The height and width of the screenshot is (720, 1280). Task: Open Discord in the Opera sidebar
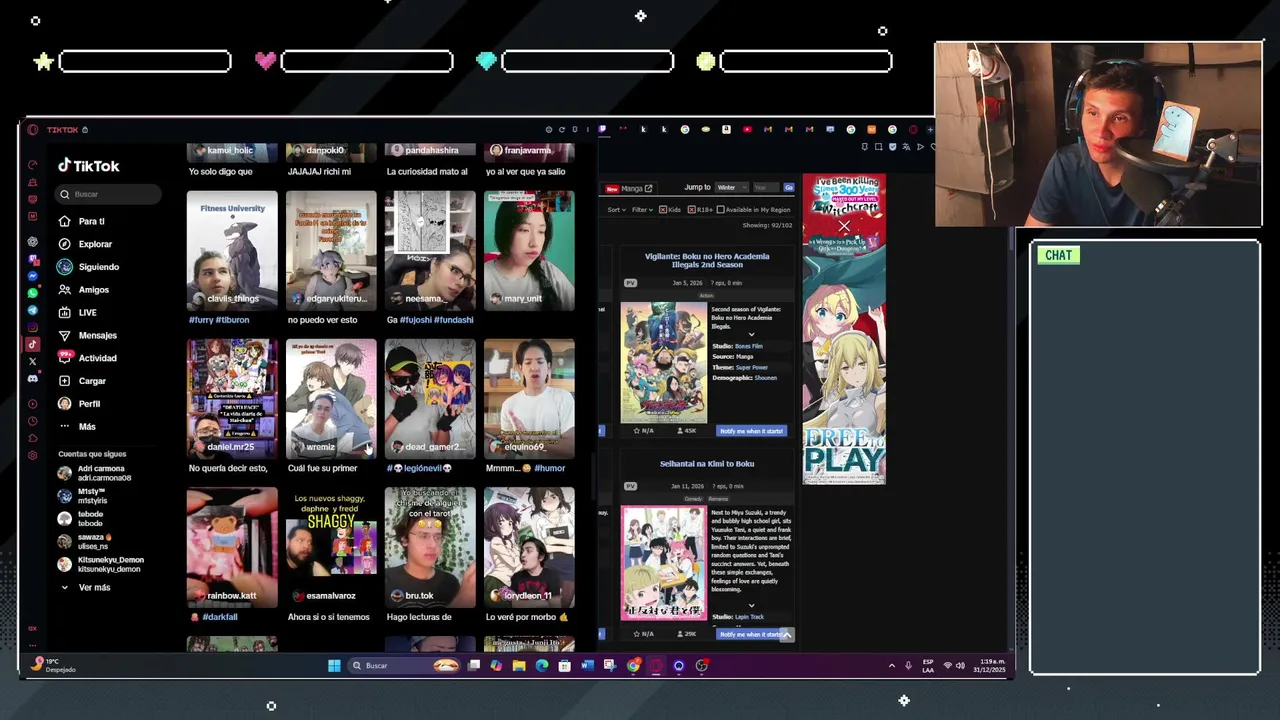pyautogui.click(x=32, y=378)
